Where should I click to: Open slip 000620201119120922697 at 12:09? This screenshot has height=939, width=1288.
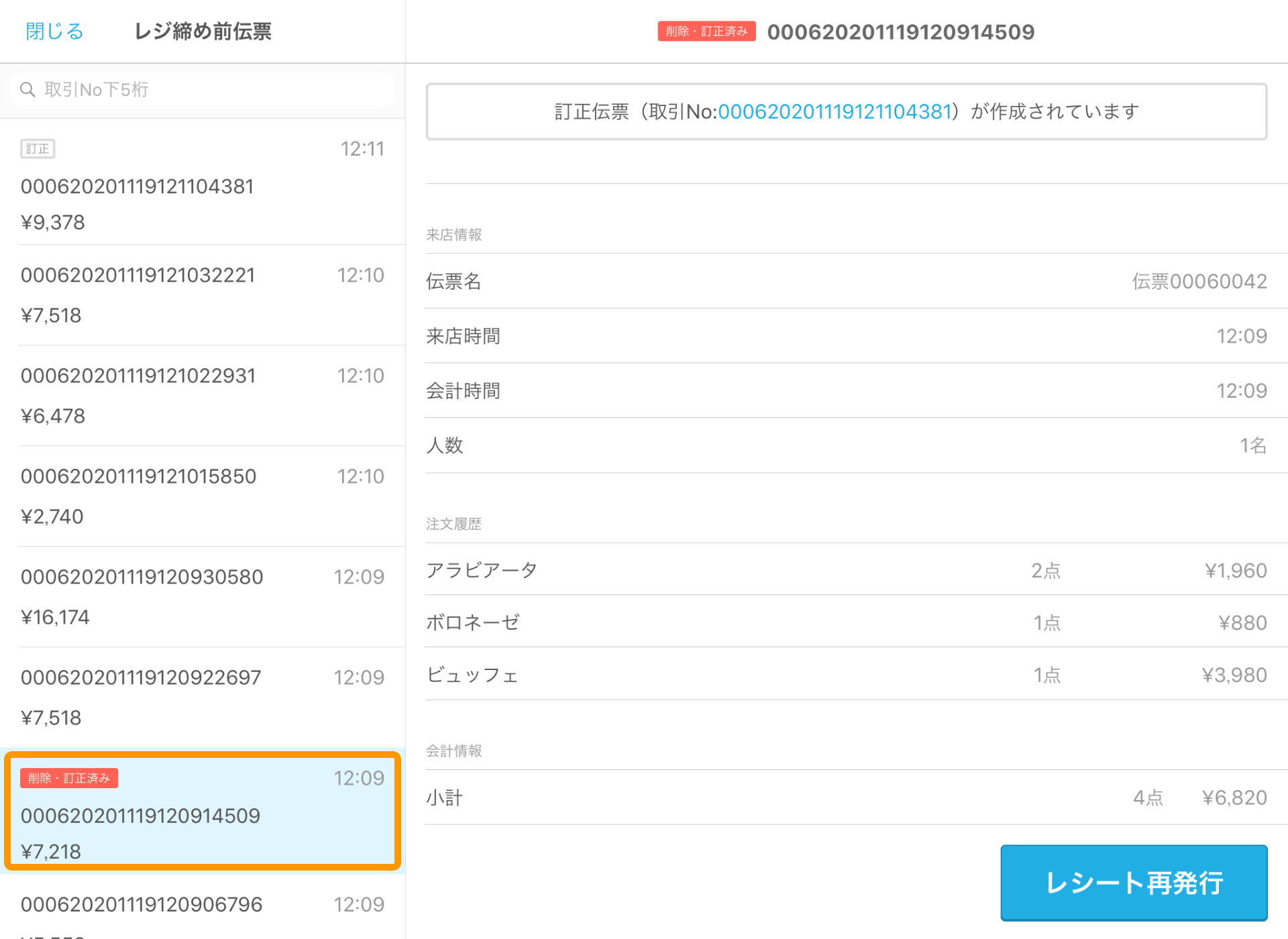tap(201, 698)
